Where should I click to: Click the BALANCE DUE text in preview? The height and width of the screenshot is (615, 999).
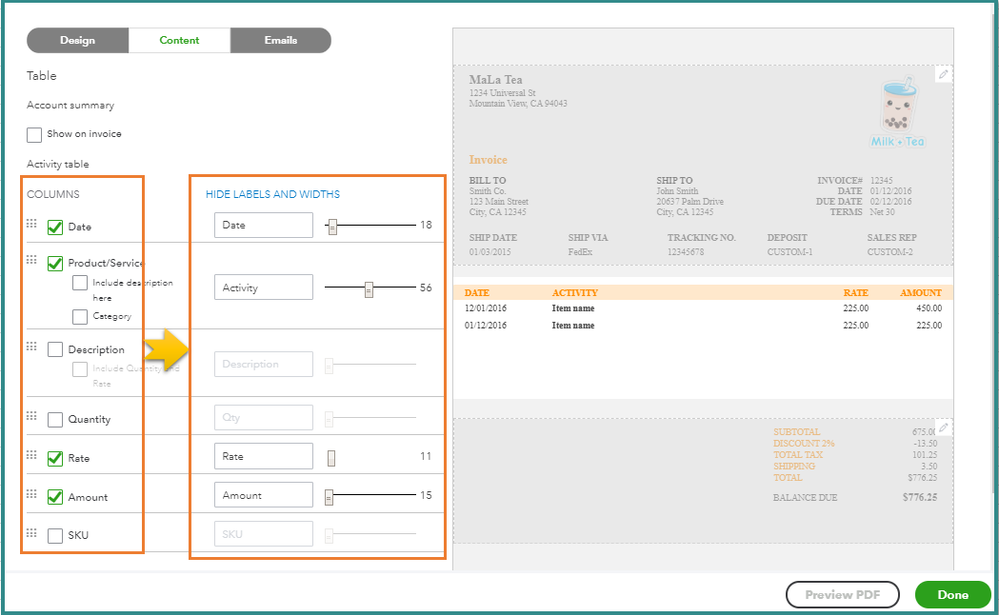click(805, 497)
